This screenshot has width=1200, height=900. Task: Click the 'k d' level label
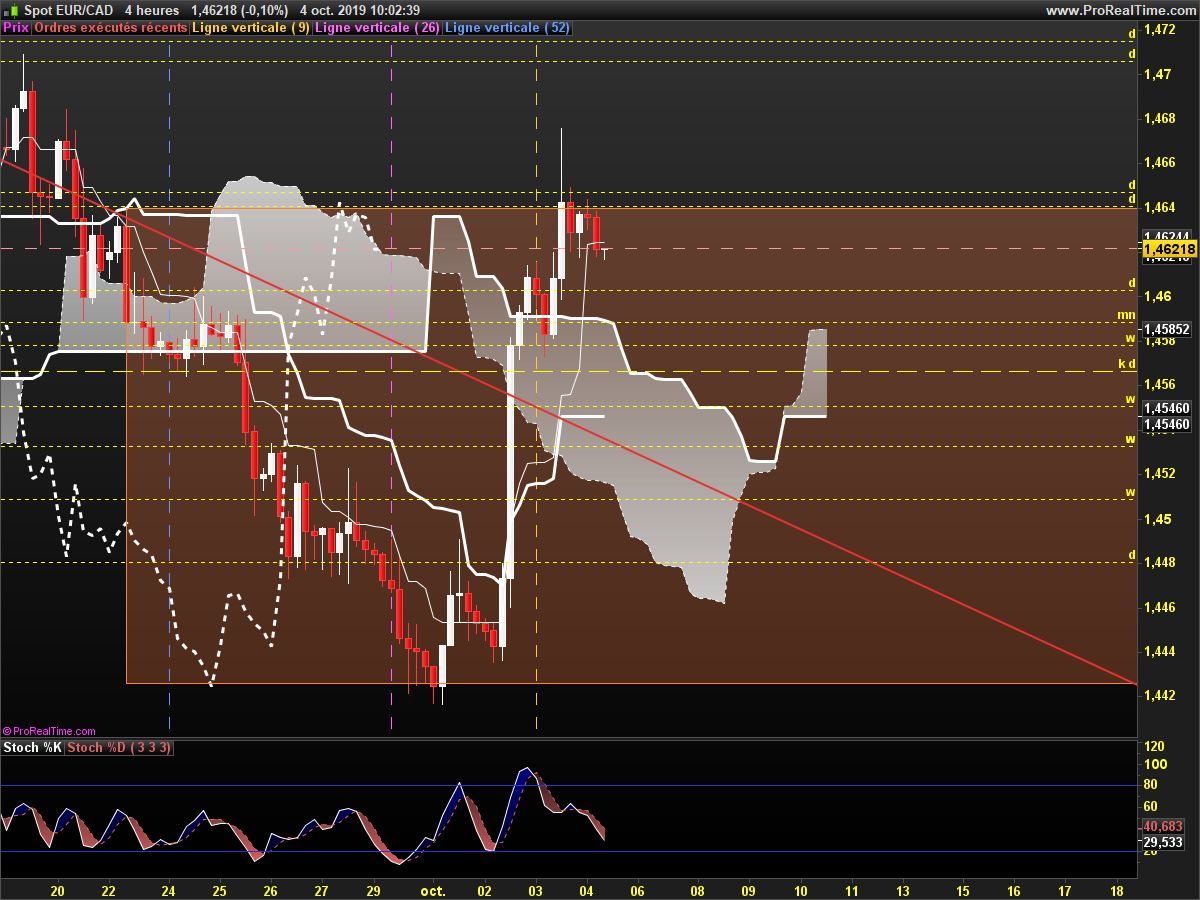1127,364
